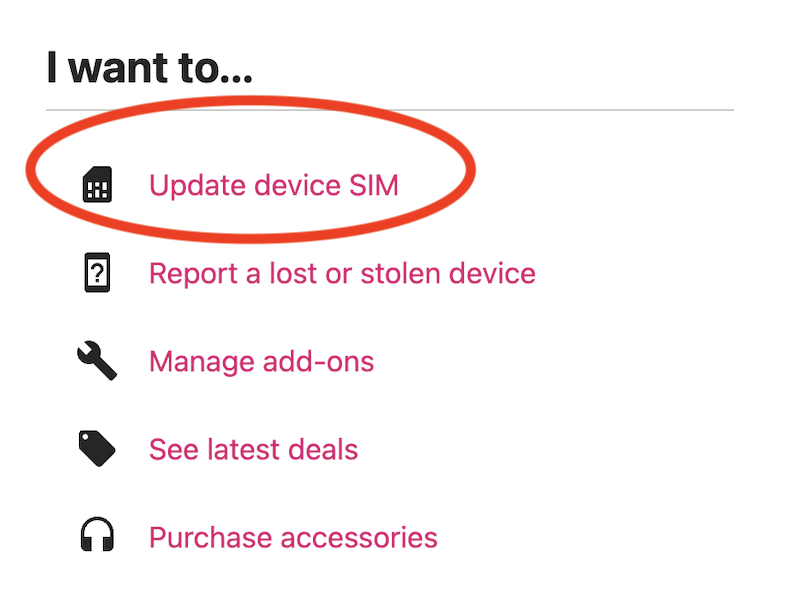Click the circled Update device SIM option
800x600 pixels.
pyautogui.click(x=275, y=186)
